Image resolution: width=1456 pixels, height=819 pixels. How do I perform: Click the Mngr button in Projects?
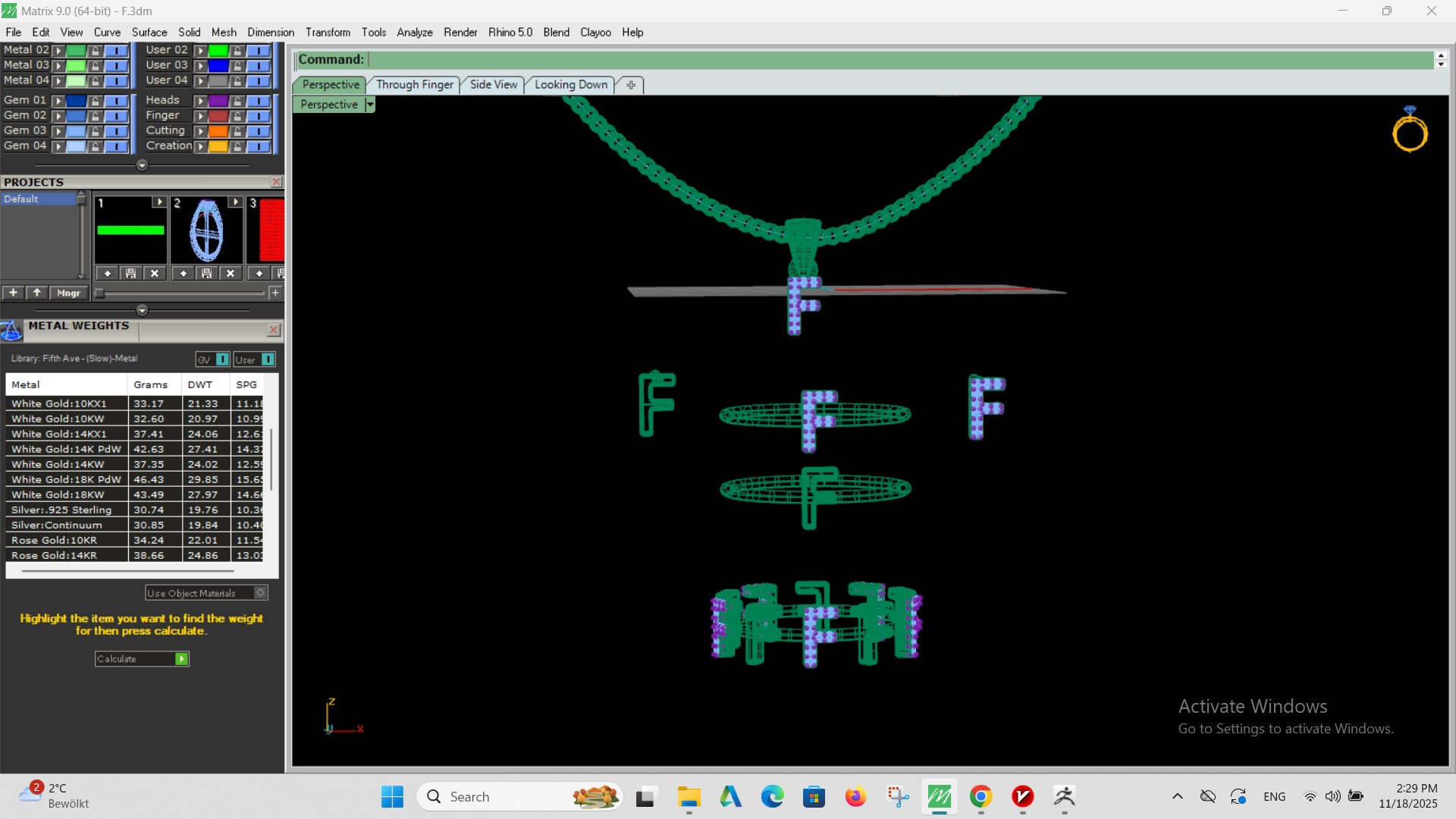click(68, 293)
